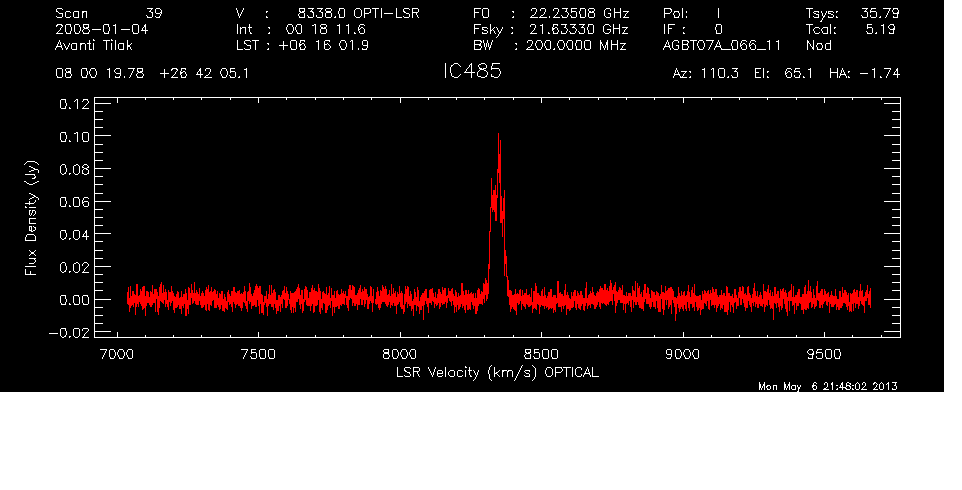Viewport: 962px width, 490px height.
Task: Click y-axis tick label 0.00
Action: 74,300
